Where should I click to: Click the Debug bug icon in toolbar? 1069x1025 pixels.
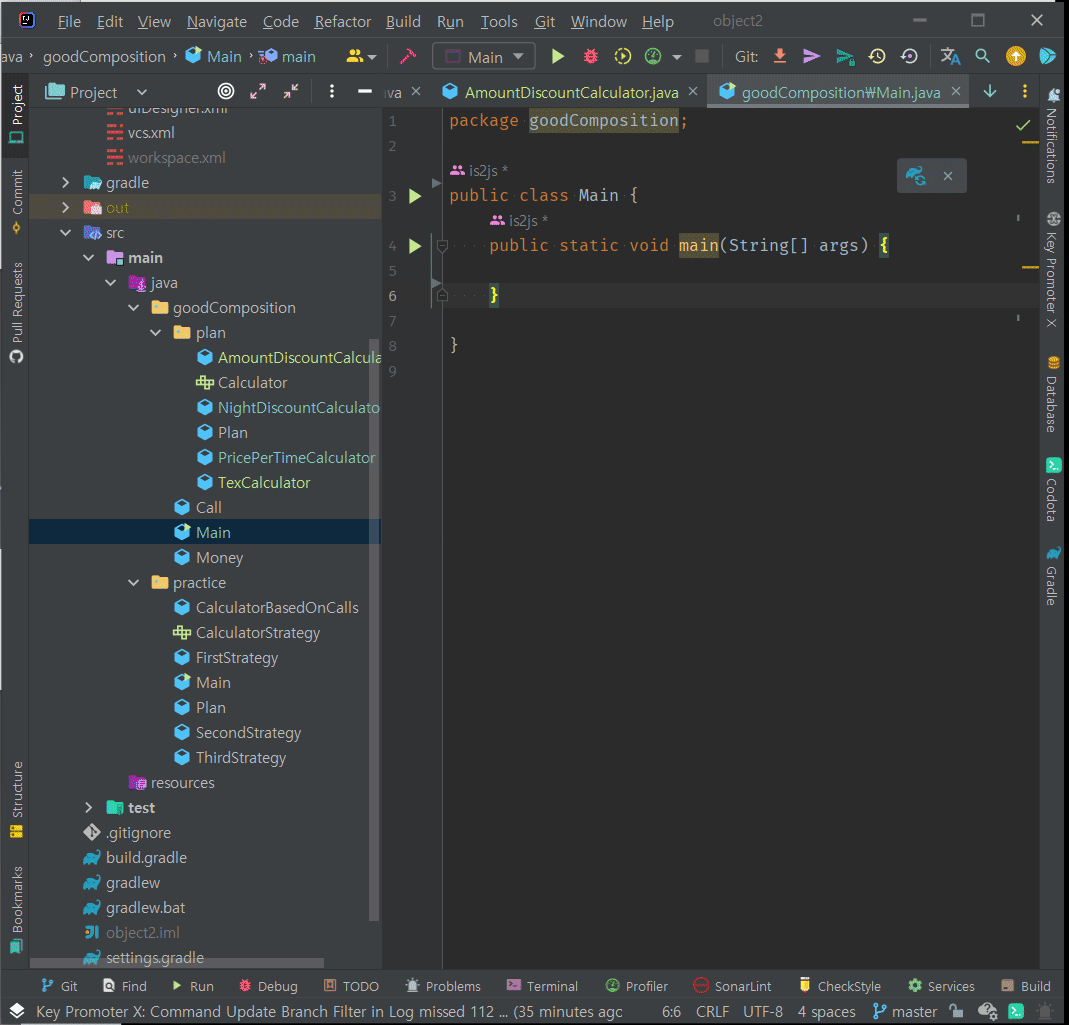point(591,57)
